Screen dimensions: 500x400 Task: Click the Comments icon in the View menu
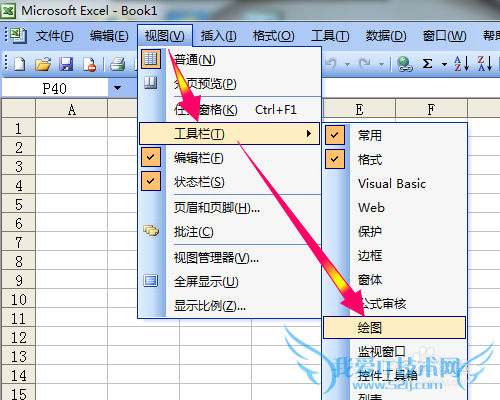(x=151, y=231)
